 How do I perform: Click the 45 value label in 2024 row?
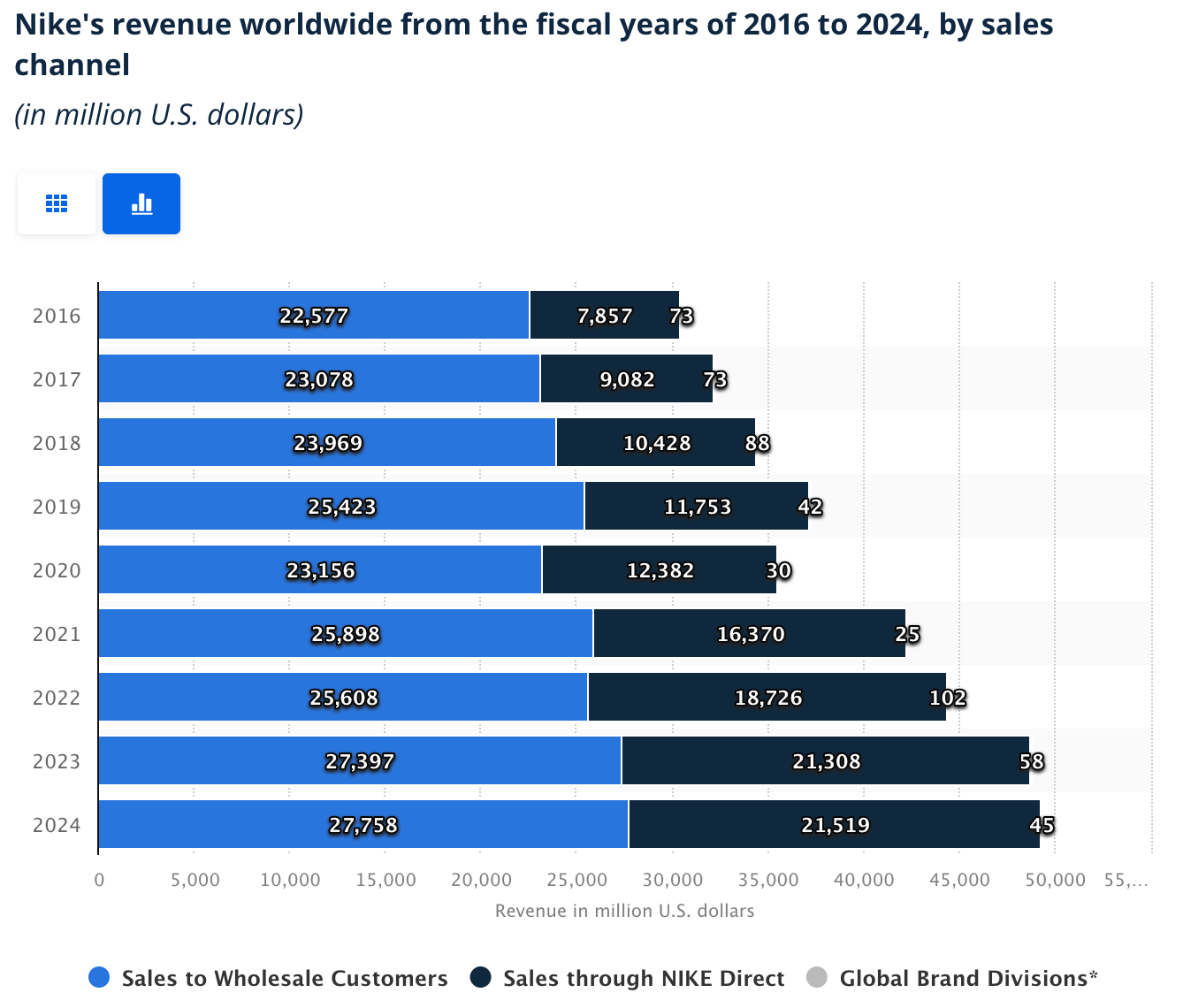tap(1042, 825)
